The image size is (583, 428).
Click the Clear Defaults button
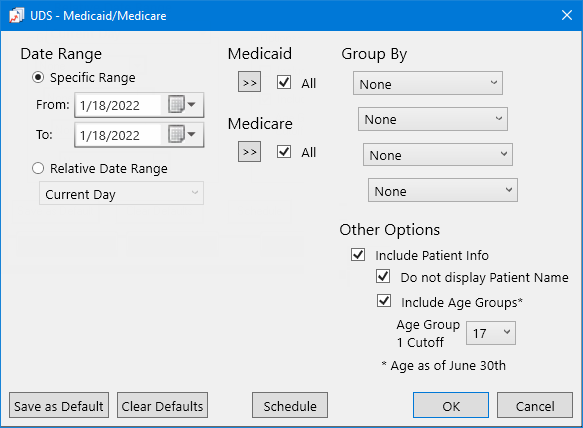tap(162, 405)
